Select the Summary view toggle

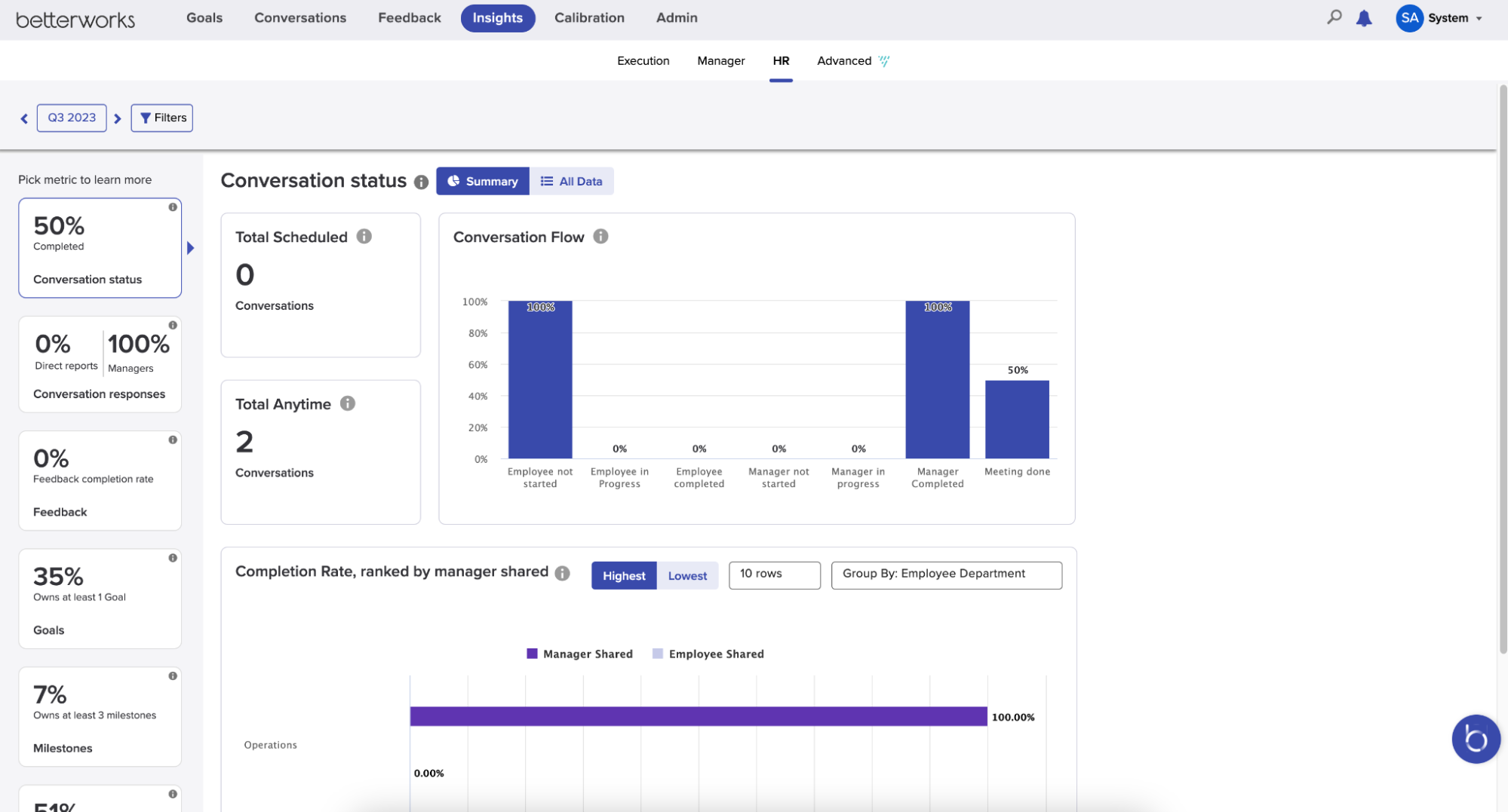click(x=483, y=181)
